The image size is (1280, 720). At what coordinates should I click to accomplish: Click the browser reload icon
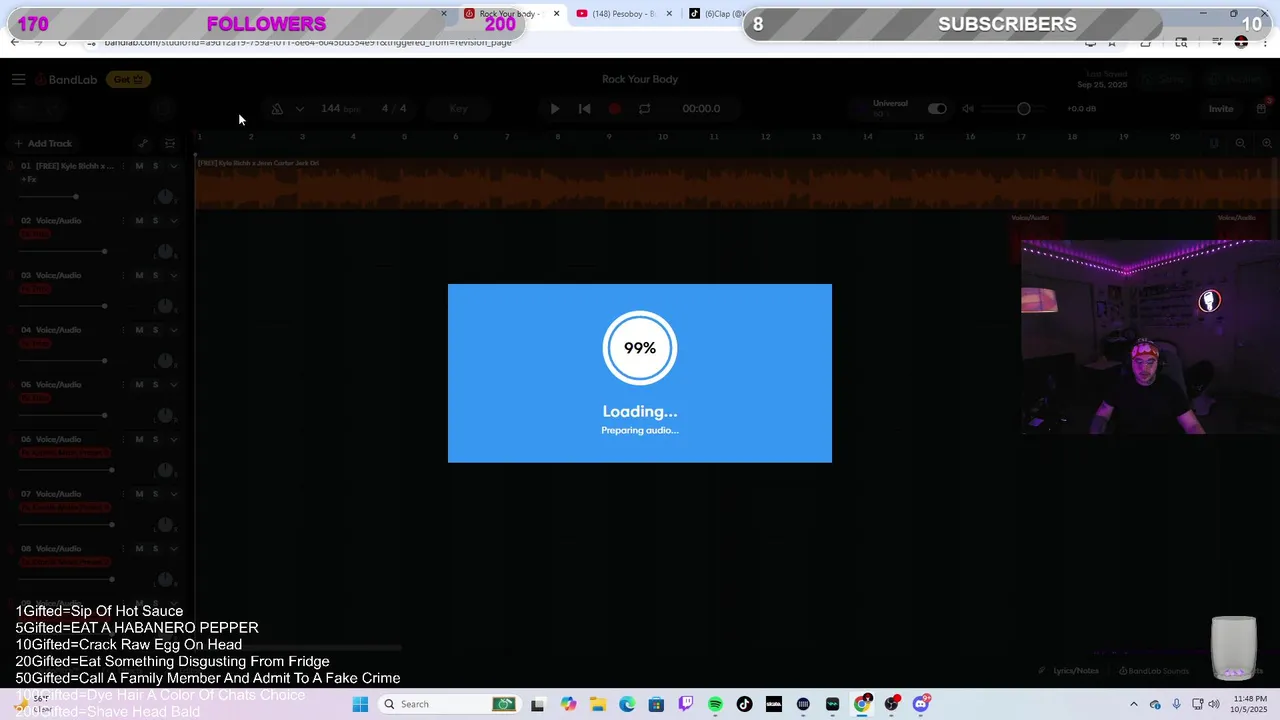[62, 42]
